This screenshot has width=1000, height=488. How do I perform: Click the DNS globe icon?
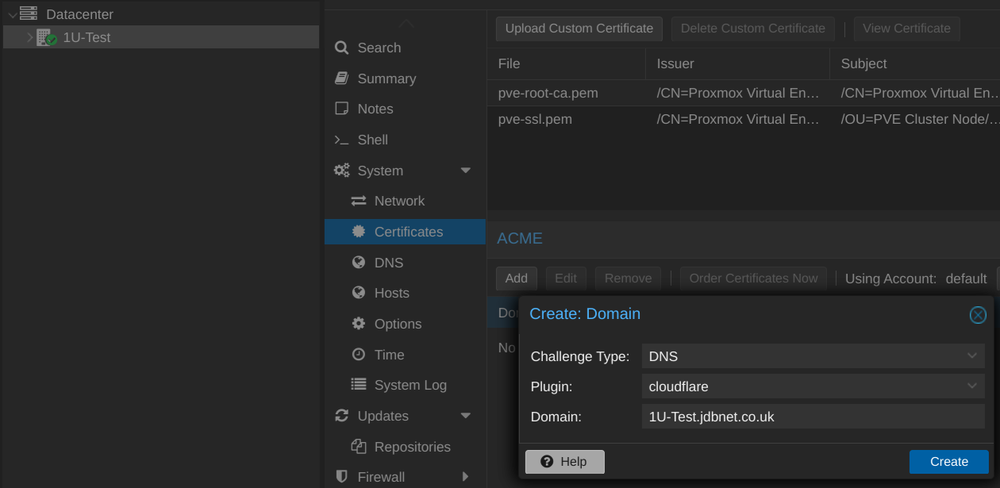(x=358, y=263)
